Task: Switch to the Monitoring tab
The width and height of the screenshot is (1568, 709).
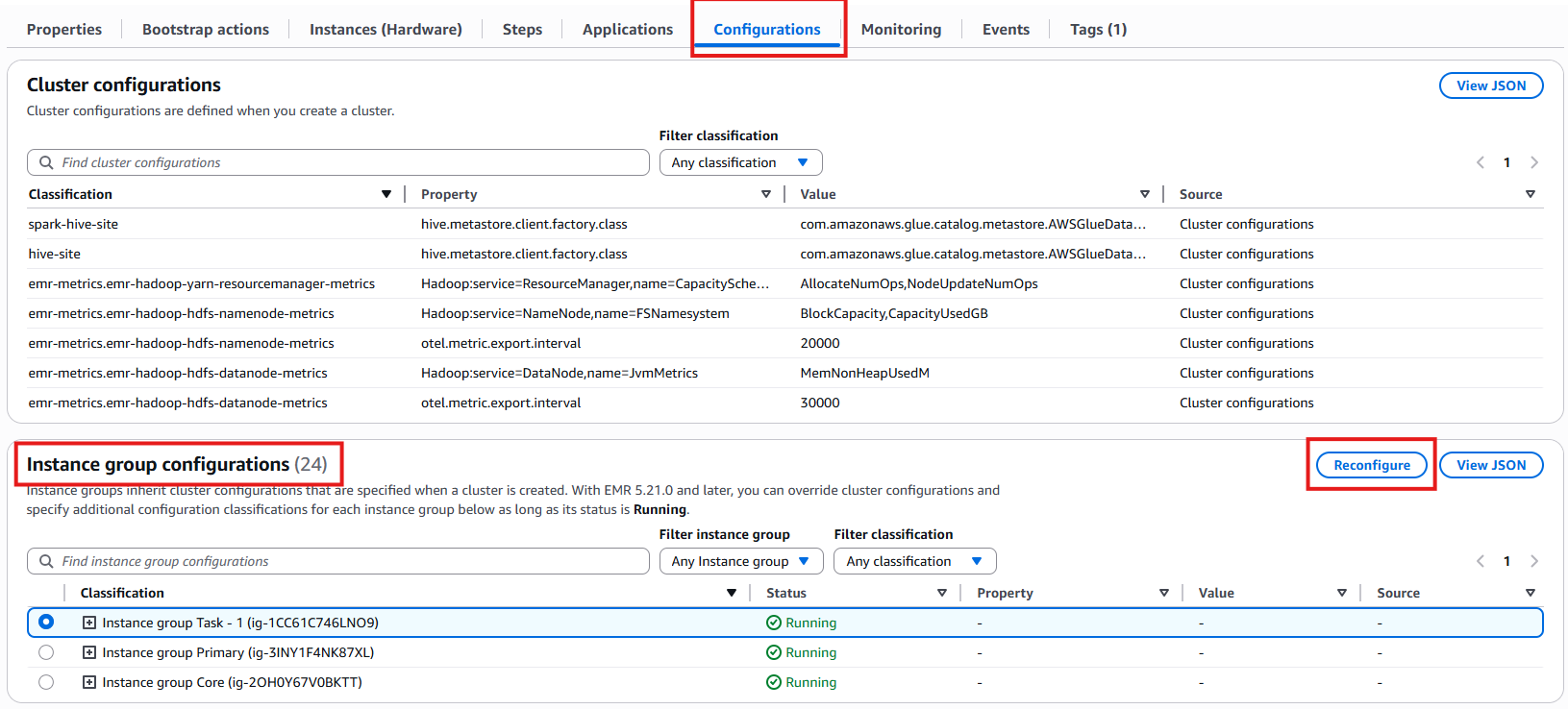Action: coord(901,29)
